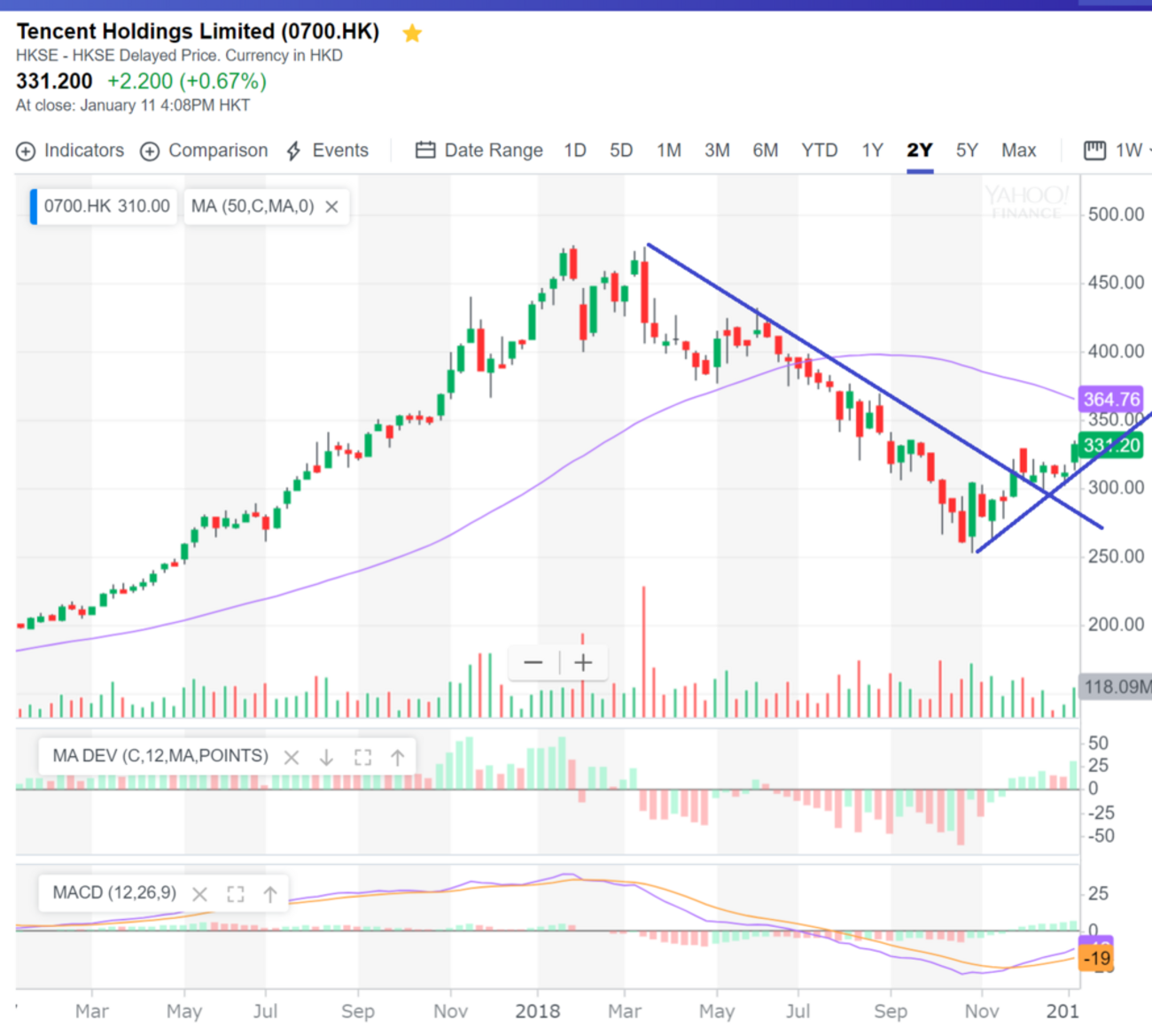
Task: Zoom out the chart with minus
Action: tap(533, 663)
